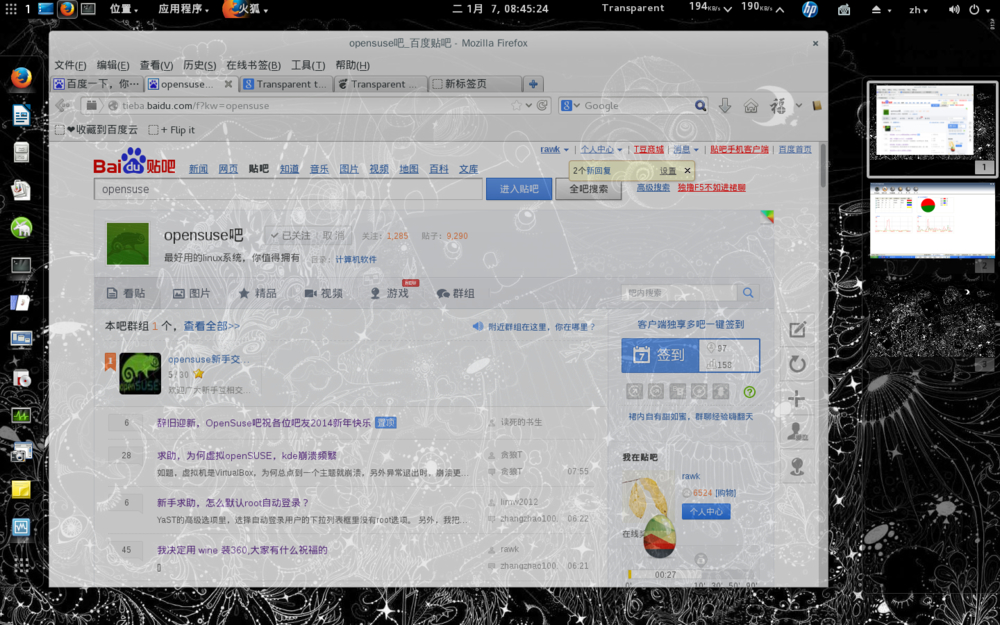This screenshot has height=625, width=1000.
Task: Click the blue 个人中心 button
Action: pos(706,511)
